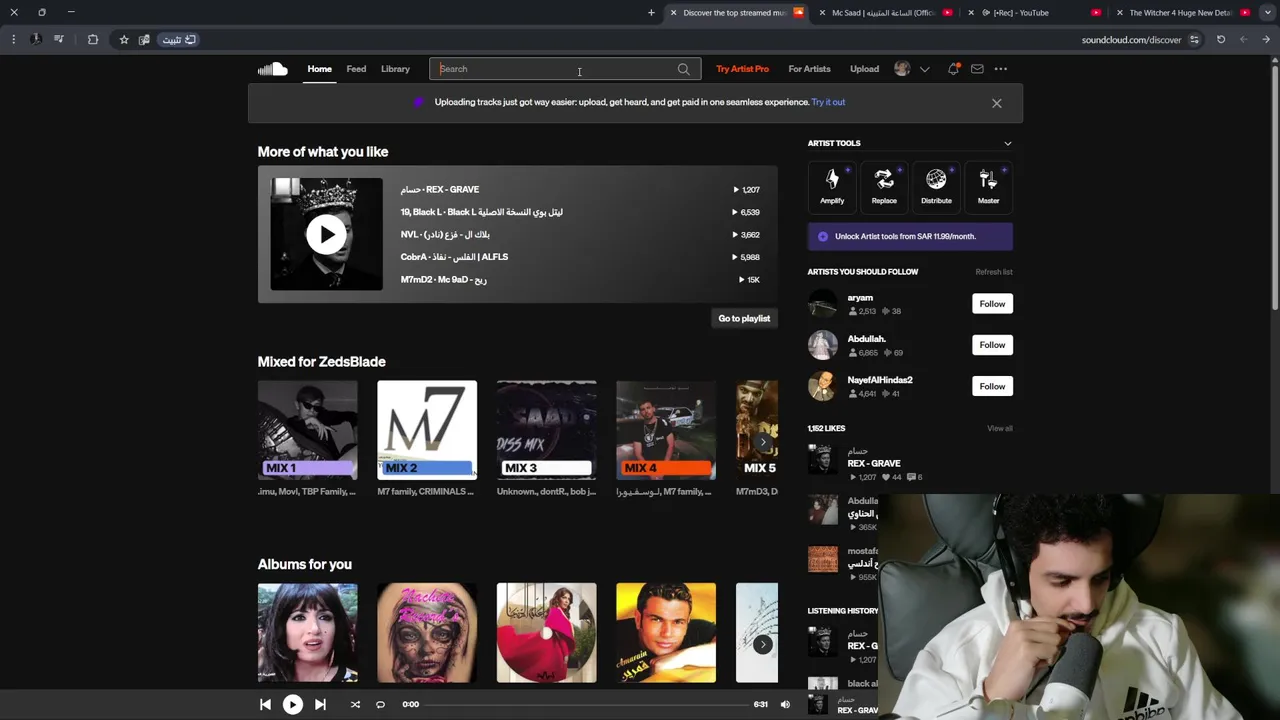Open the Distribute artist tool
1280x720 pixels.
tap(936, 186)
